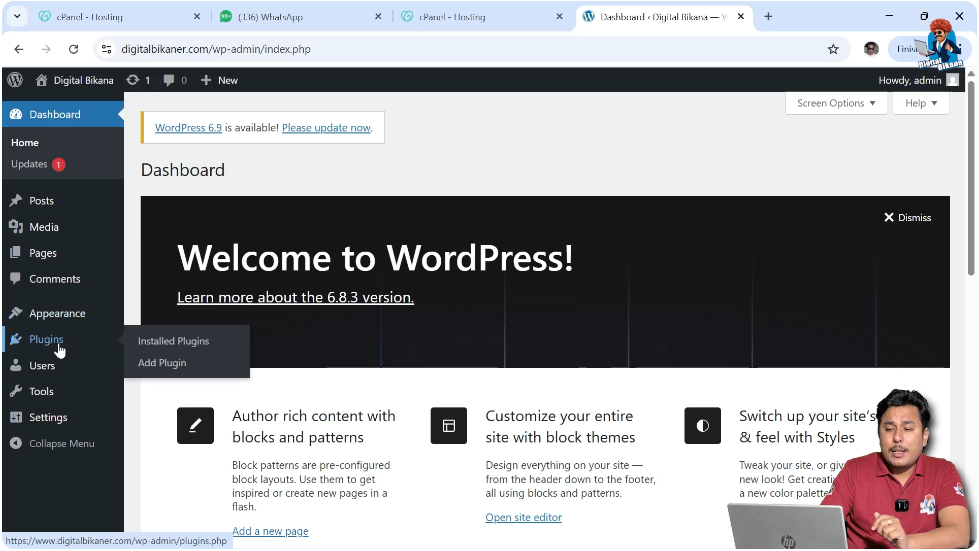Open pending updates icon in admin bar
The height and width of the screenshot is (551, 979).
(132, 80)
